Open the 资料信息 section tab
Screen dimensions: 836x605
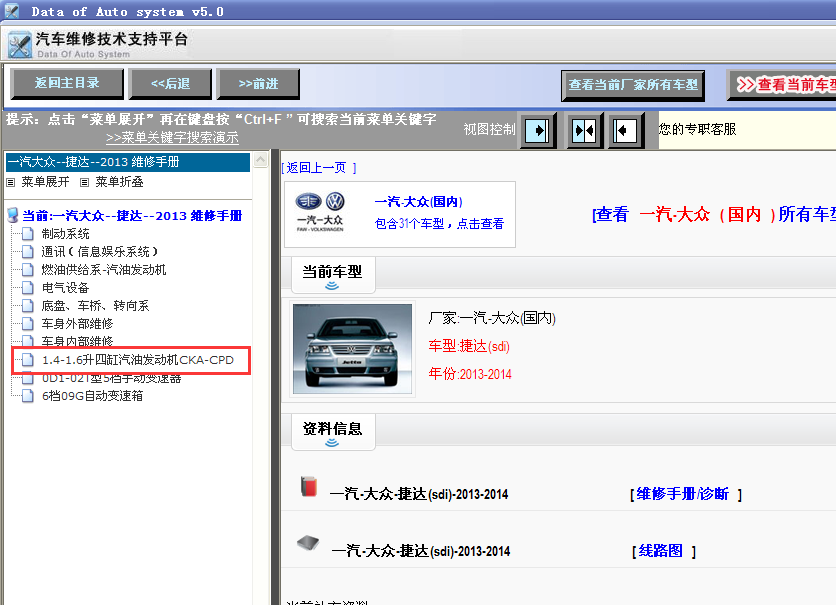(333, 431)
